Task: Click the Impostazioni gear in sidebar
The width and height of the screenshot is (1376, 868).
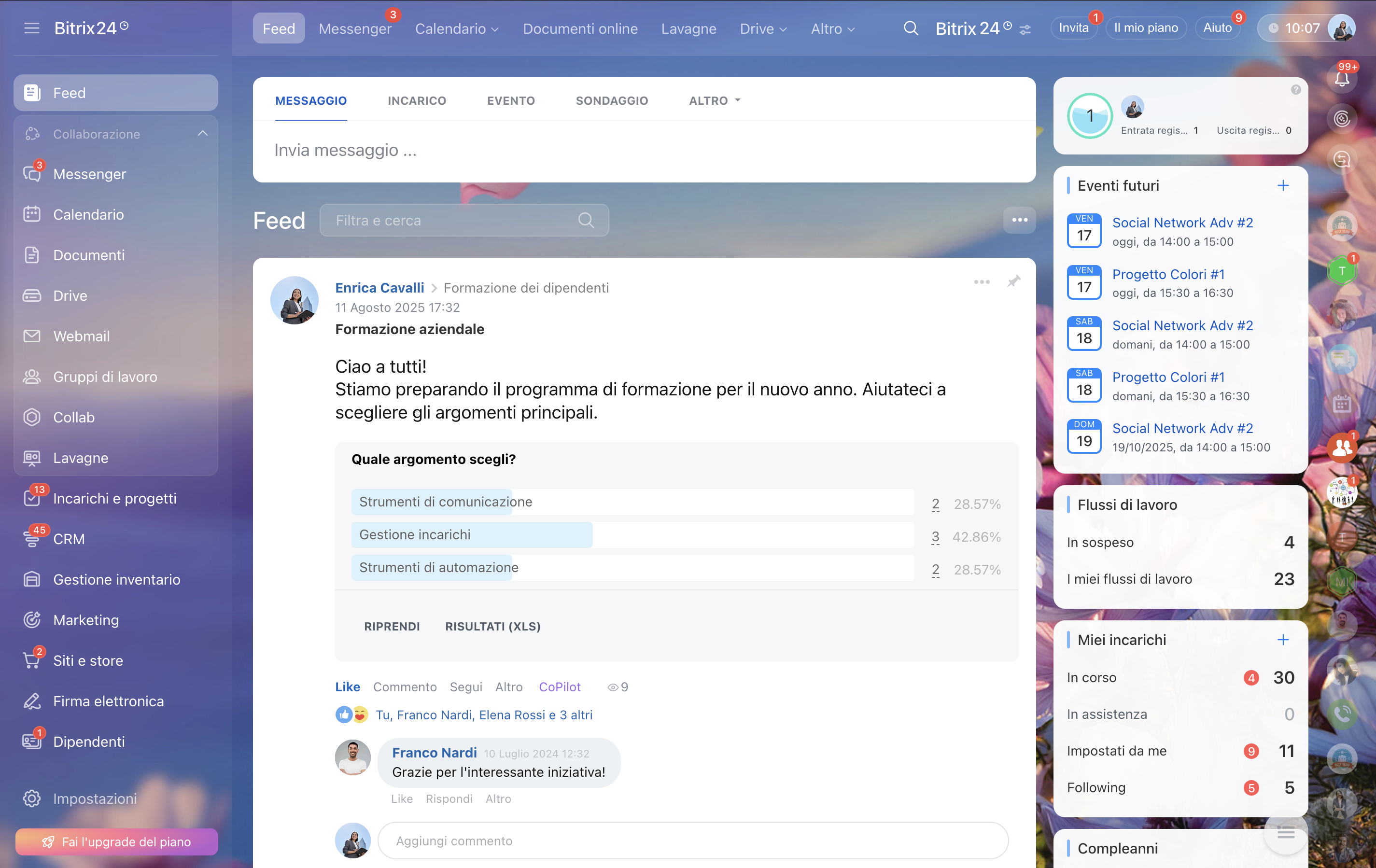Action: click(x=32, y=798)
